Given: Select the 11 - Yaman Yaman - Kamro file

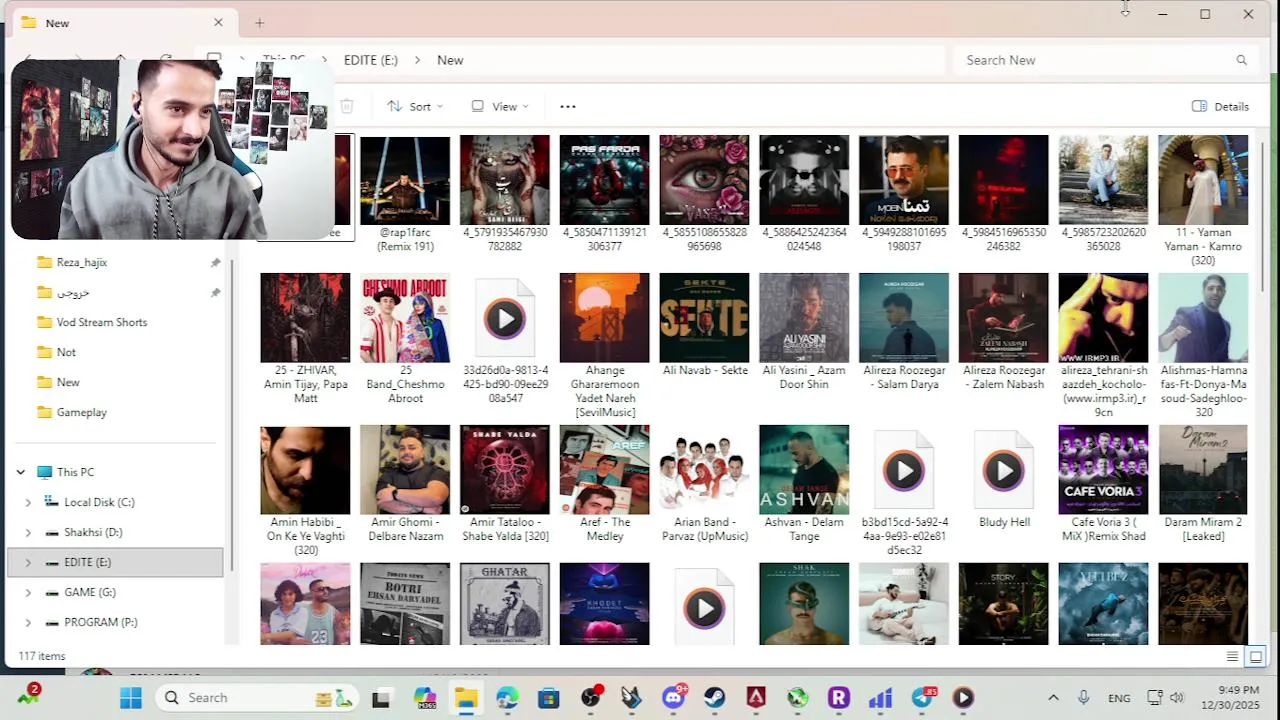Looking at the screenshot, I should coord(1203,201).
